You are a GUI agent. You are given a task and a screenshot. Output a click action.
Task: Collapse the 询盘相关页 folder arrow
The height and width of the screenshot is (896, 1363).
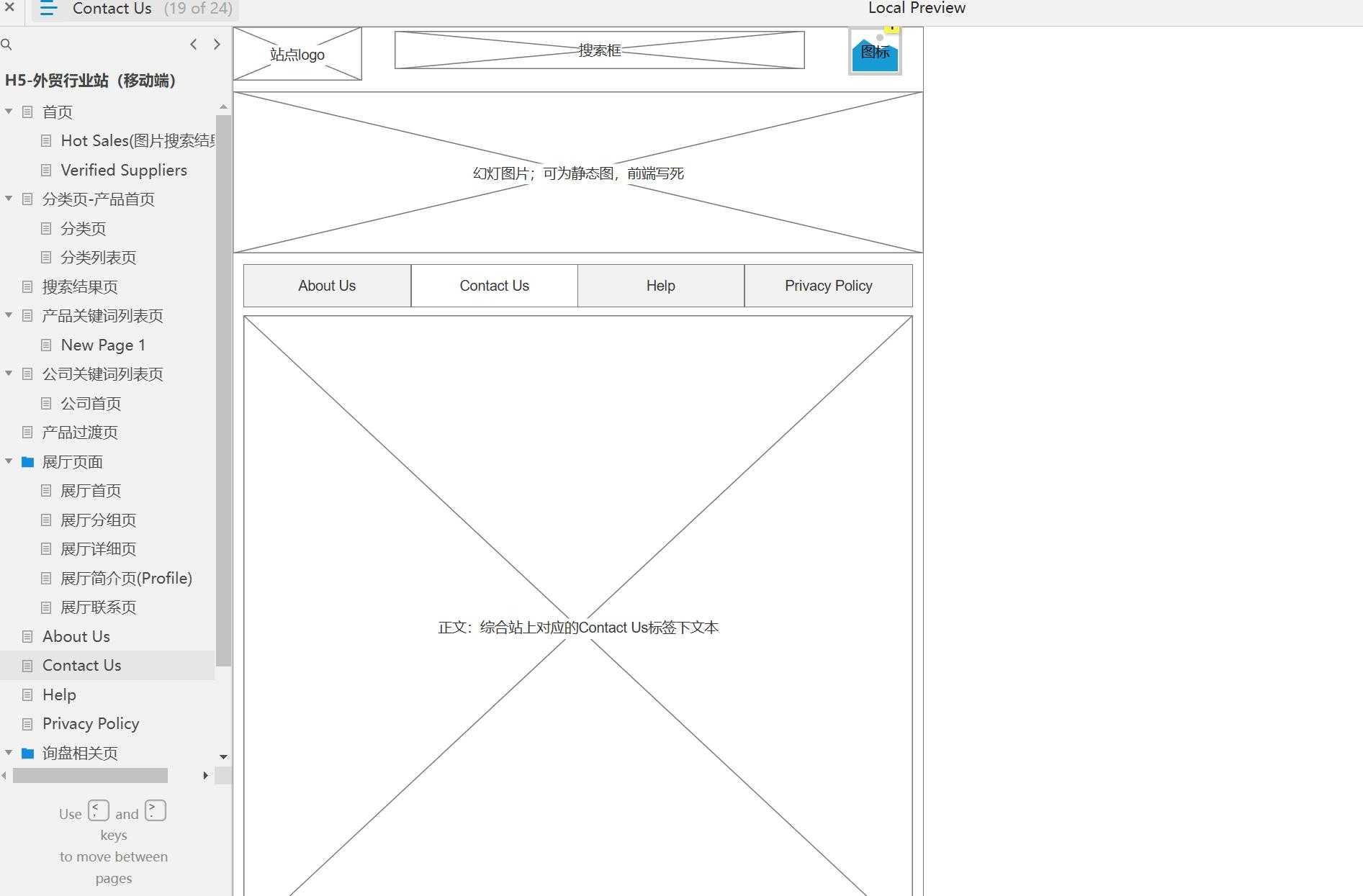[9, 753]
